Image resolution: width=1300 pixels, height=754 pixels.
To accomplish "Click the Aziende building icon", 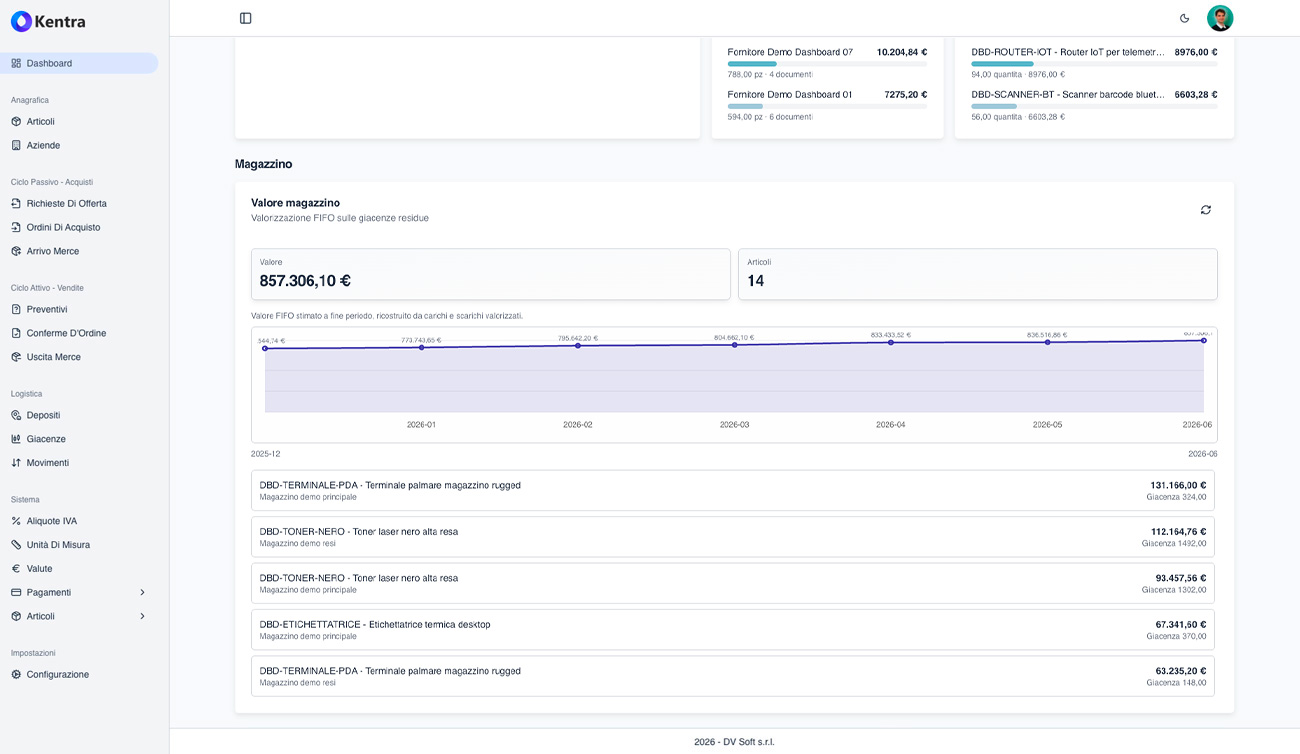I will pos(16,145).
